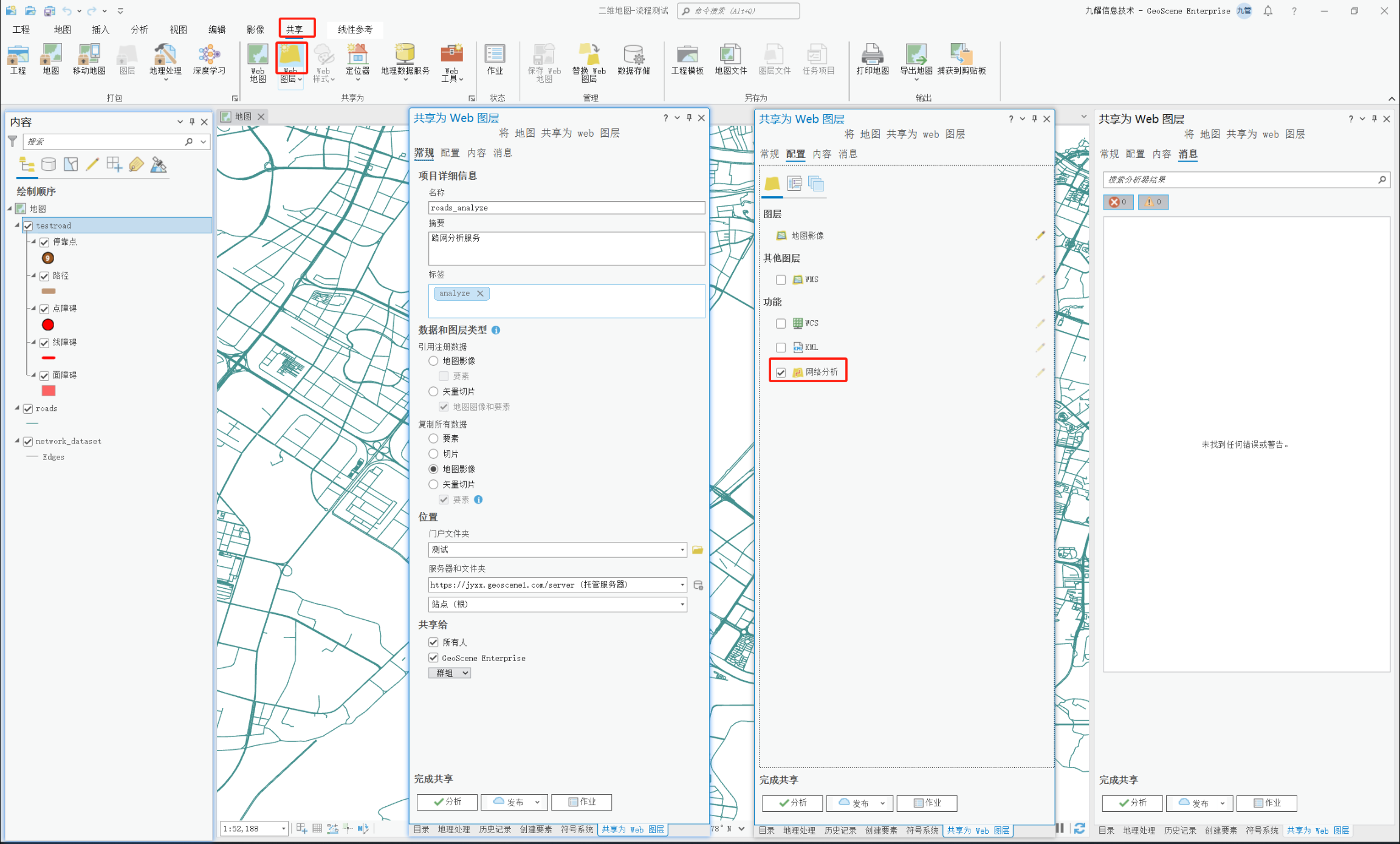The image size is (1400, 844).
Task: Select the 切片 radio under 复制所有数据
Action: point(433,454)
